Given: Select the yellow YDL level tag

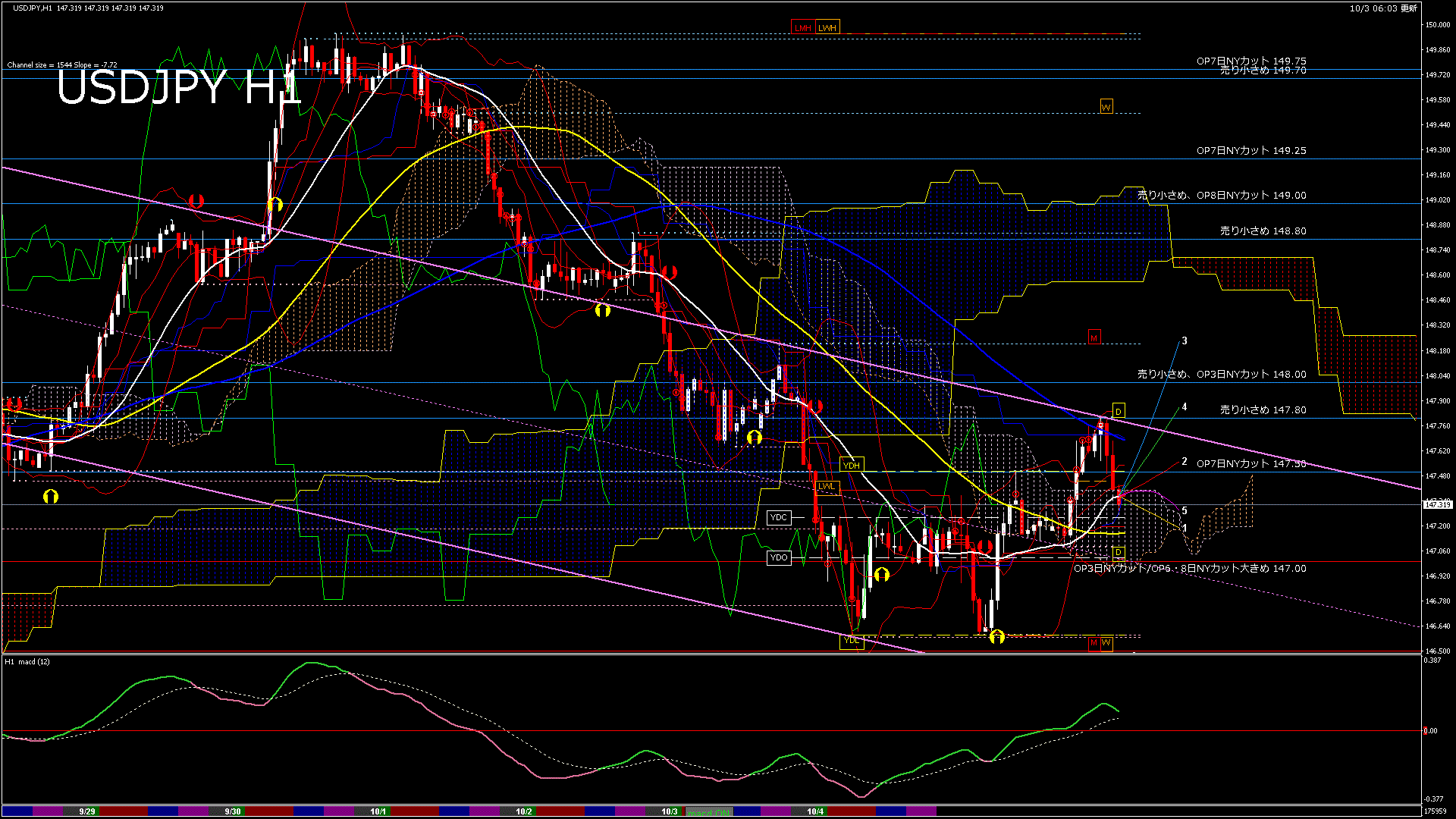Looking at the screenshot, I should (852, 641).
